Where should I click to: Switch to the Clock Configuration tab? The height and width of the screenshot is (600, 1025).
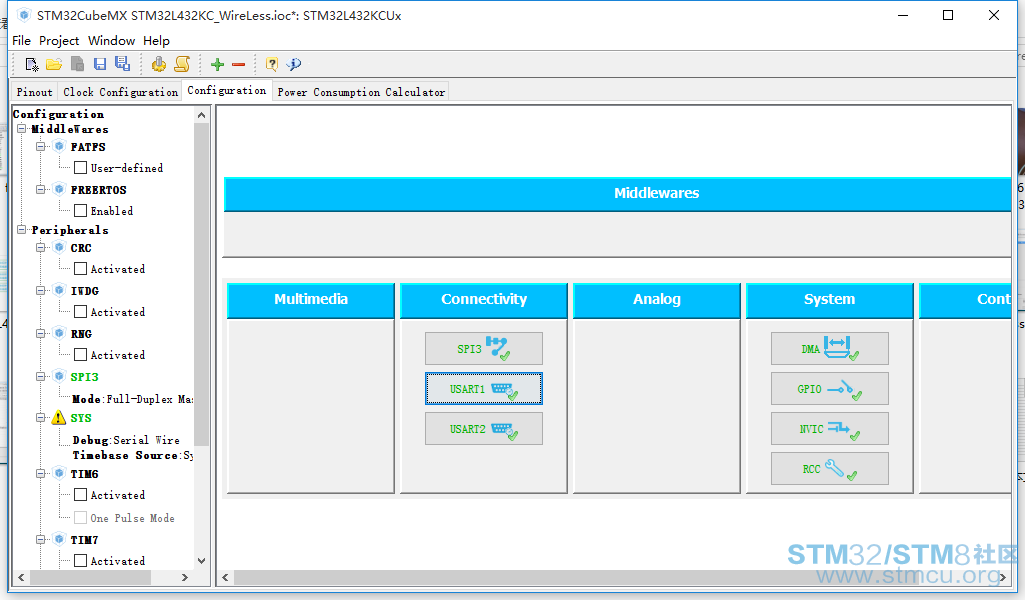pos(120,92)
